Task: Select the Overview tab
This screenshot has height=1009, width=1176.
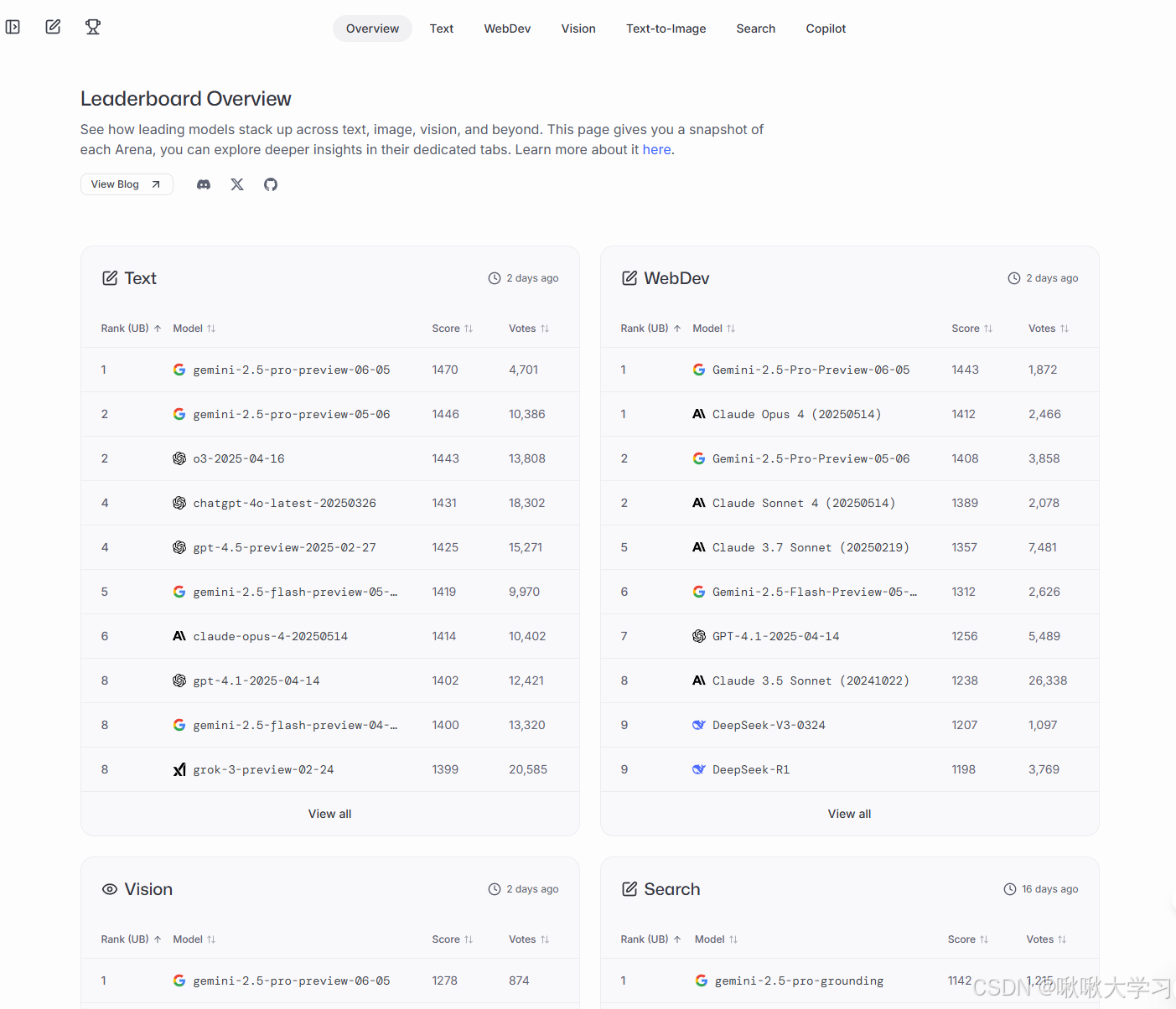Action: tap(372, 28)
